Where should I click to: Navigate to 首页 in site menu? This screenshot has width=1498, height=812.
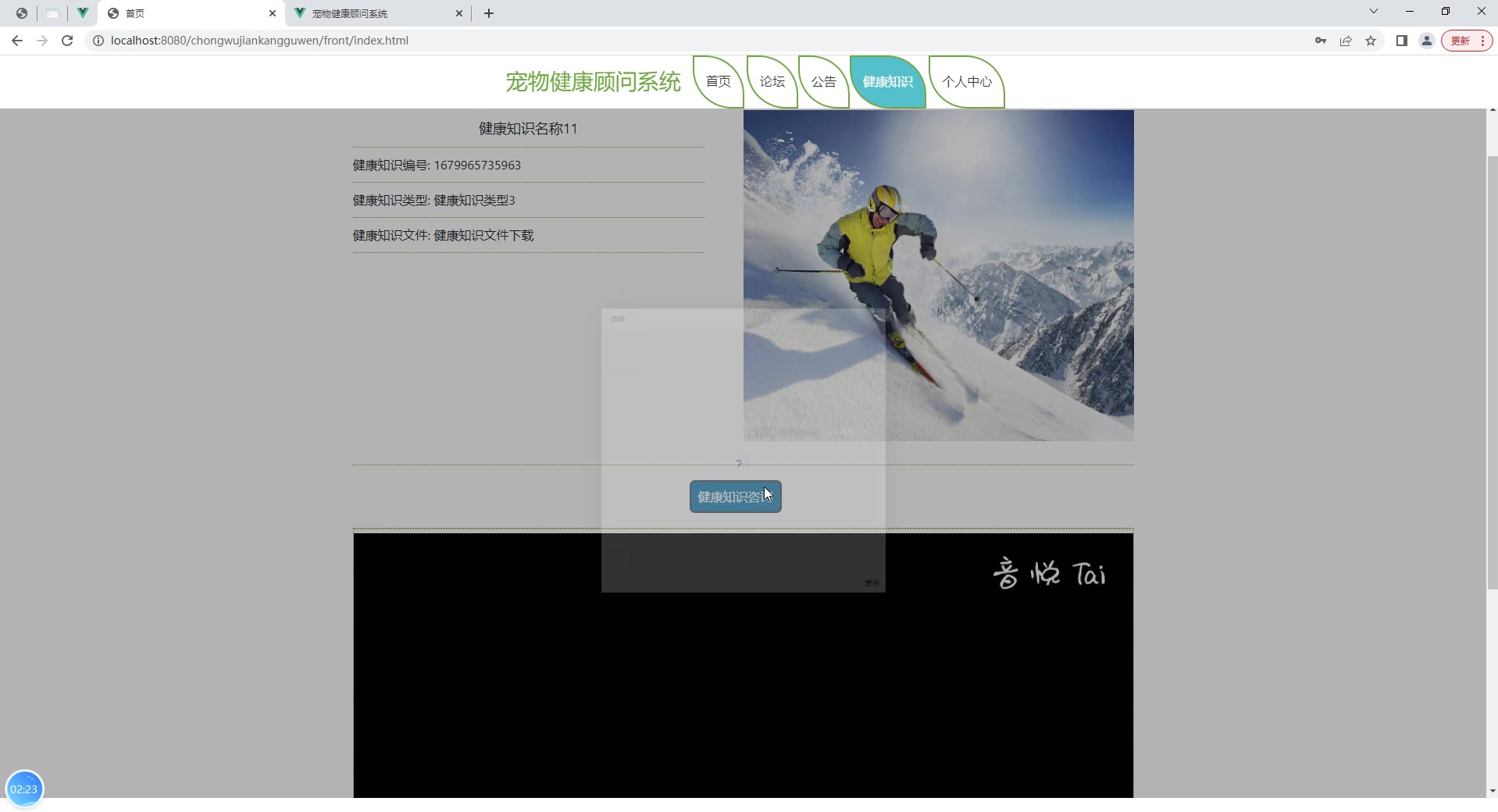click(719, 81)
